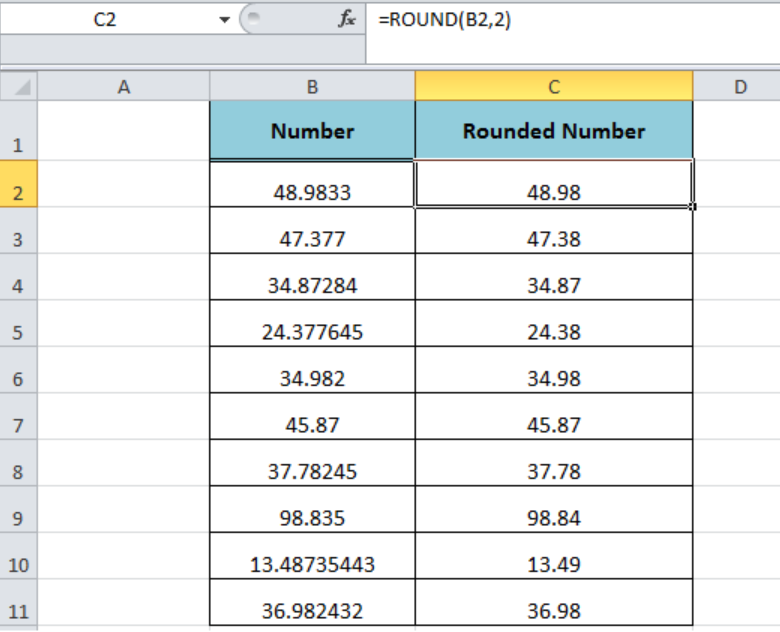Click the formula bar with =ROUND(B2,2)
Screen dimensions: 780x632
click(573, 20)
